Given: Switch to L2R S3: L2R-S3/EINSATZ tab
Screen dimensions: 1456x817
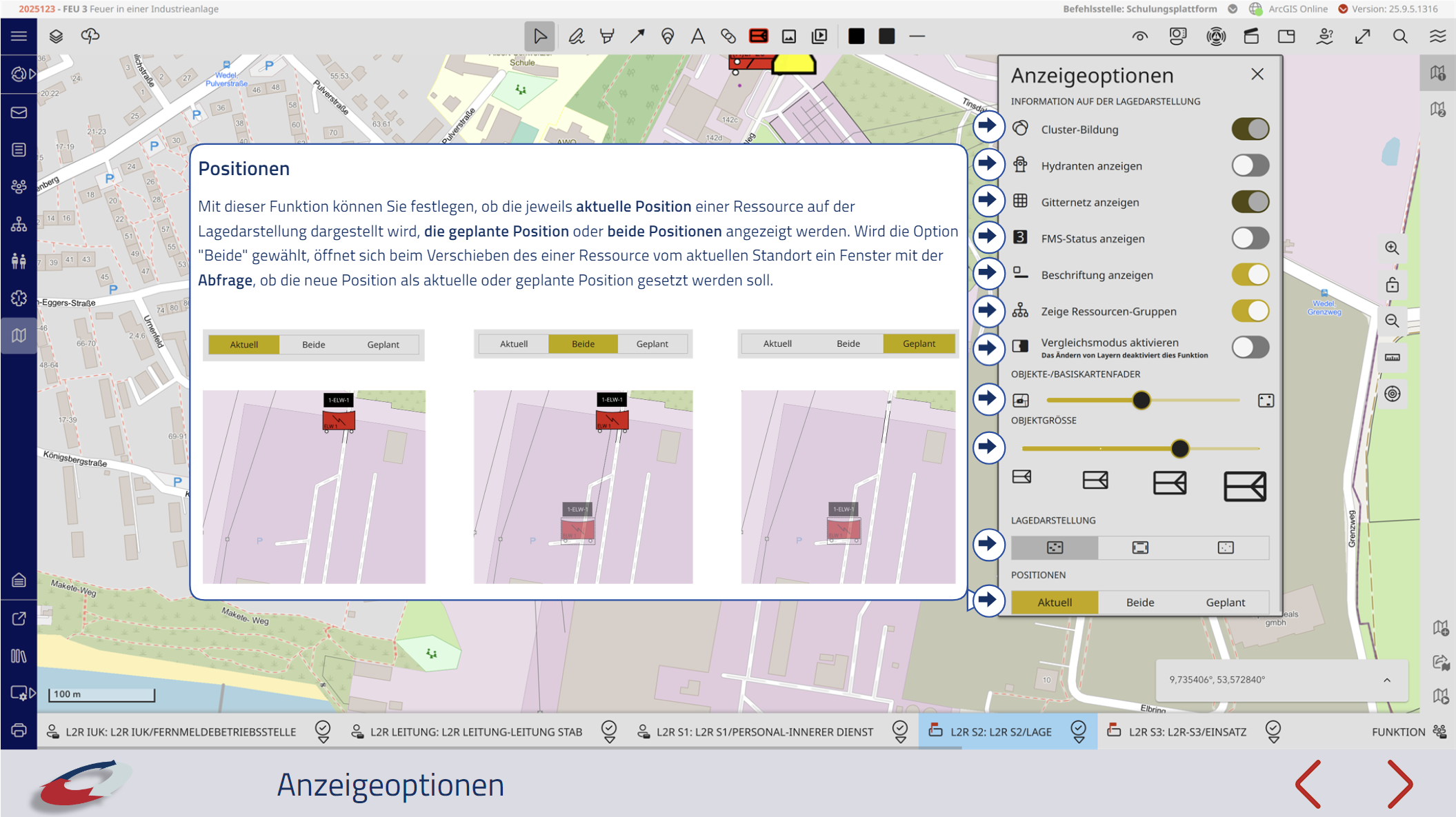Looking at the screenshot, I should pos(1186,732).
